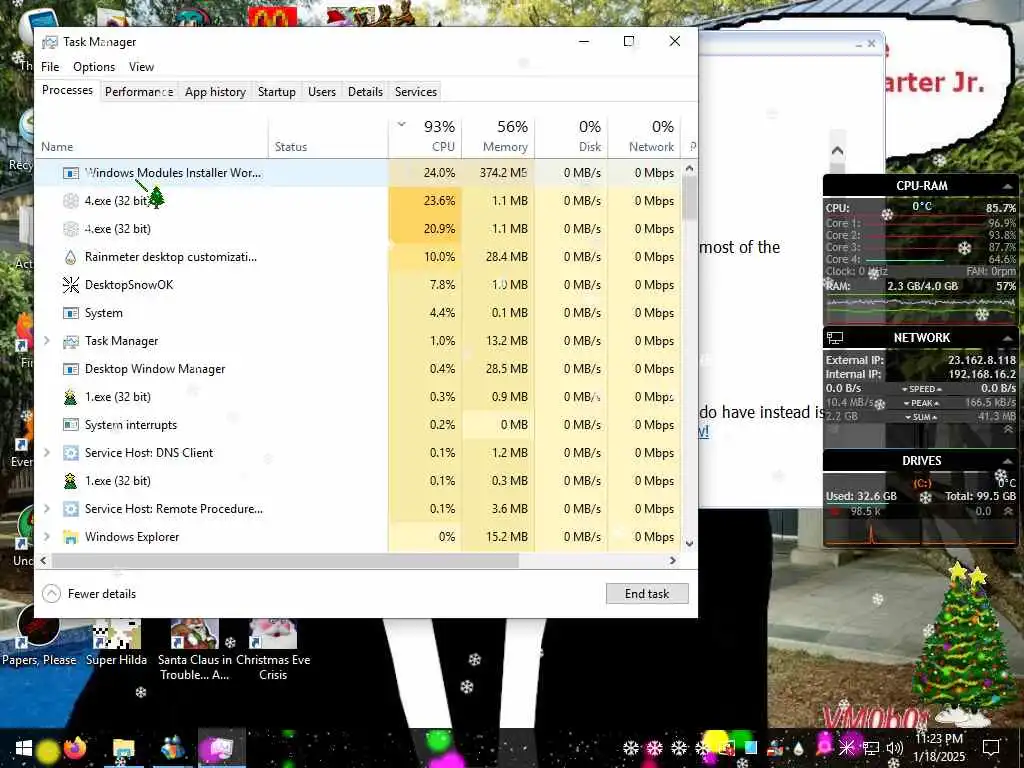
Task: Collapse the CPU-RAM widget arrow
Action: pos(1007,187)
